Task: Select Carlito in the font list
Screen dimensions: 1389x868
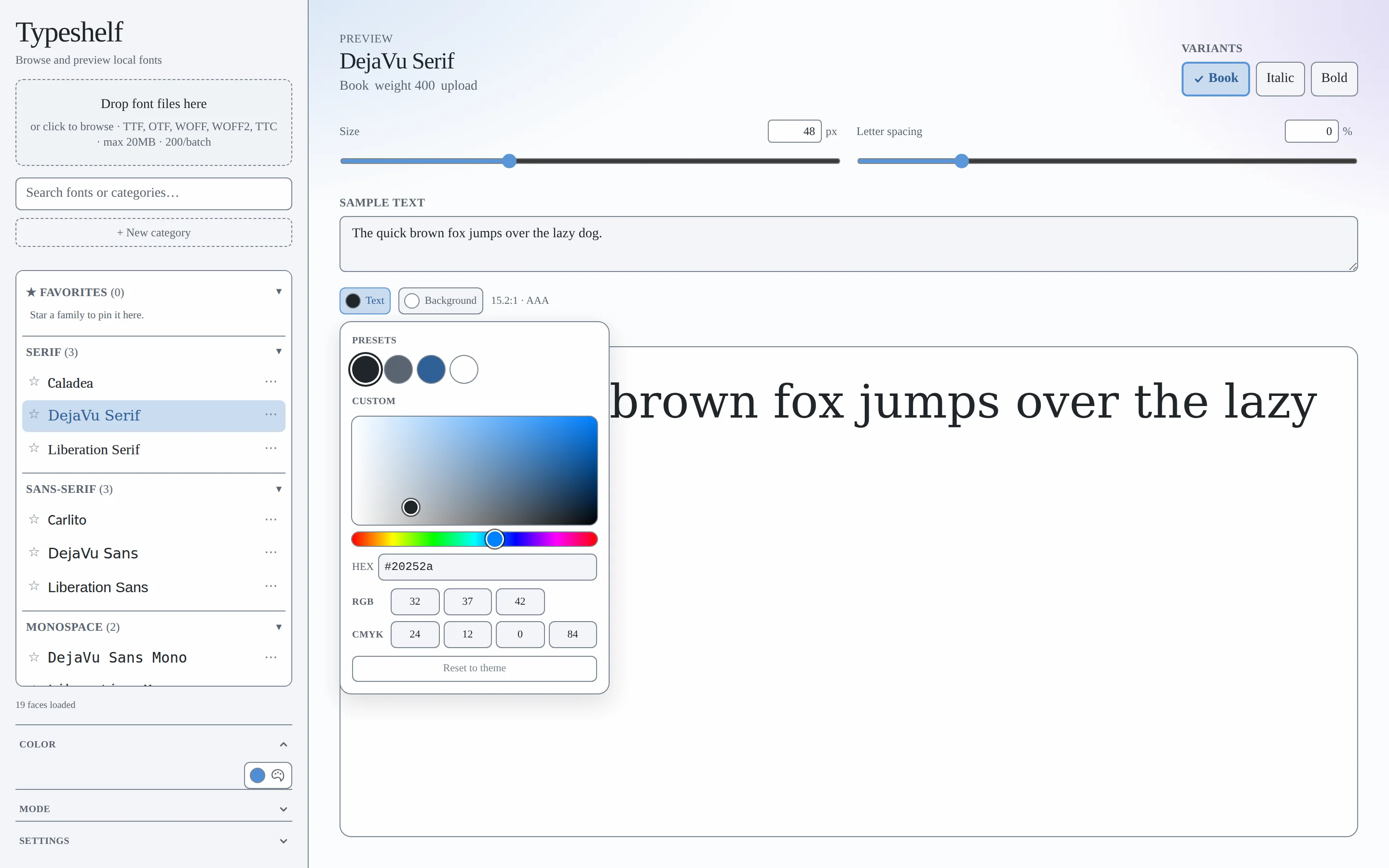Action: tap(67, 520)
